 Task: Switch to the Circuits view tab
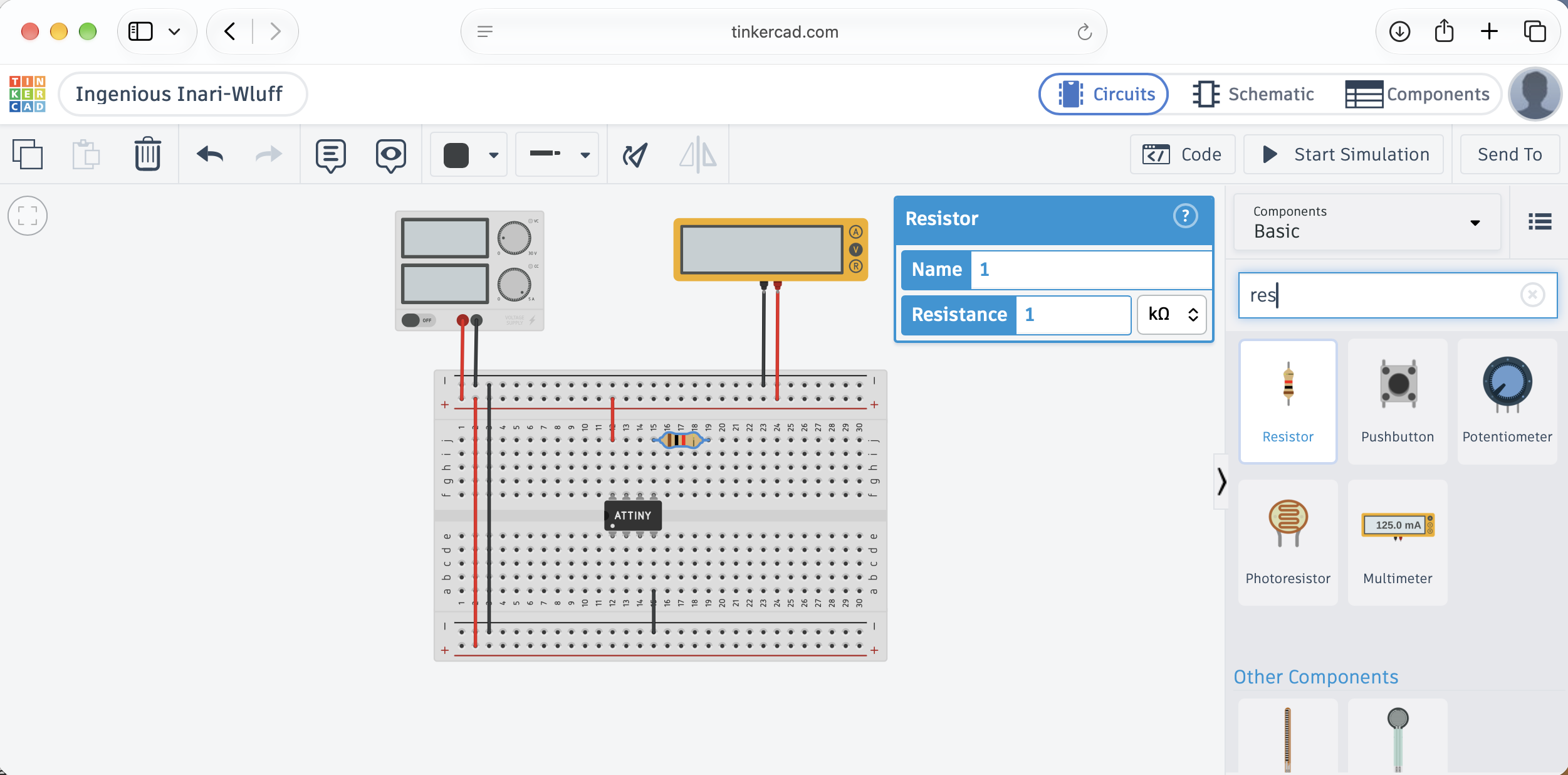click(x=1104, y=94)
